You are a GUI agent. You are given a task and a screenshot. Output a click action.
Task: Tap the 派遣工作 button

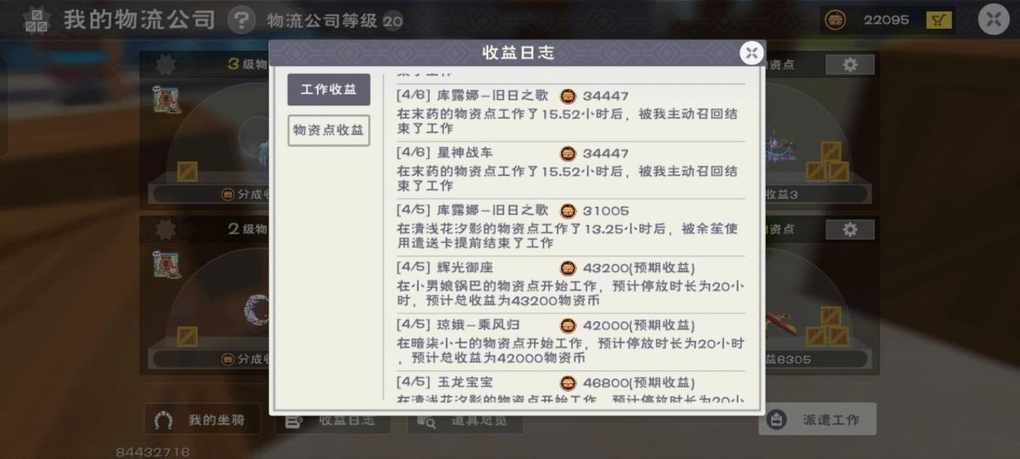click(817, 419)
